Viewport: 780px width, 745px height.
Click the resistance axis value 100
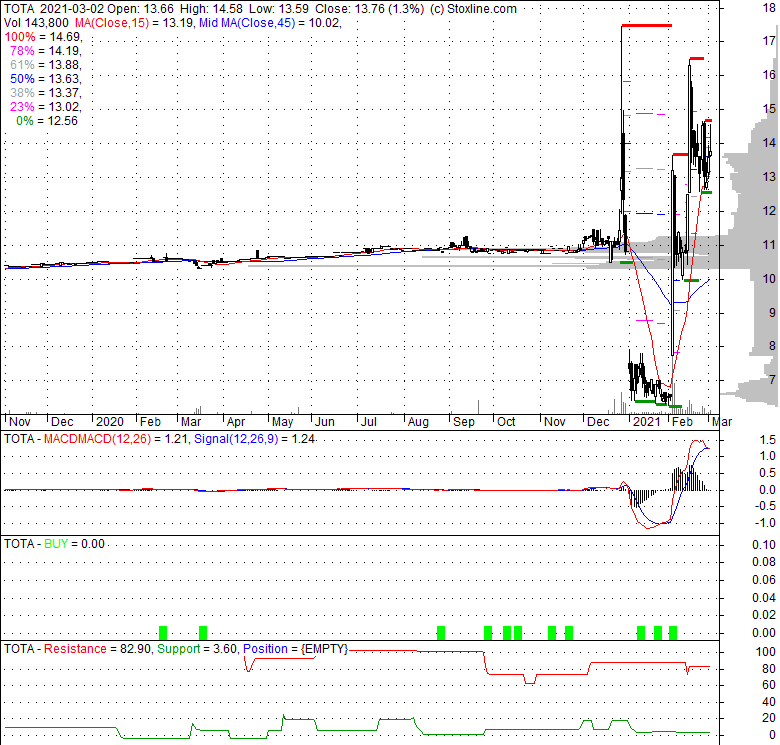tap(766, 652)
